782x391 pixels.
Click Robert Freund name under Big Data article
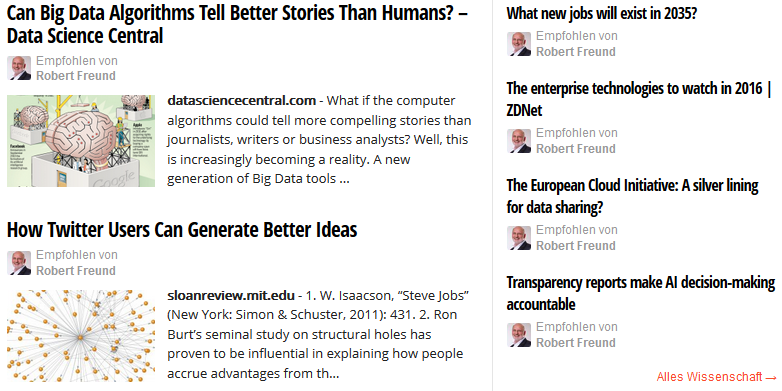point(76,76)
